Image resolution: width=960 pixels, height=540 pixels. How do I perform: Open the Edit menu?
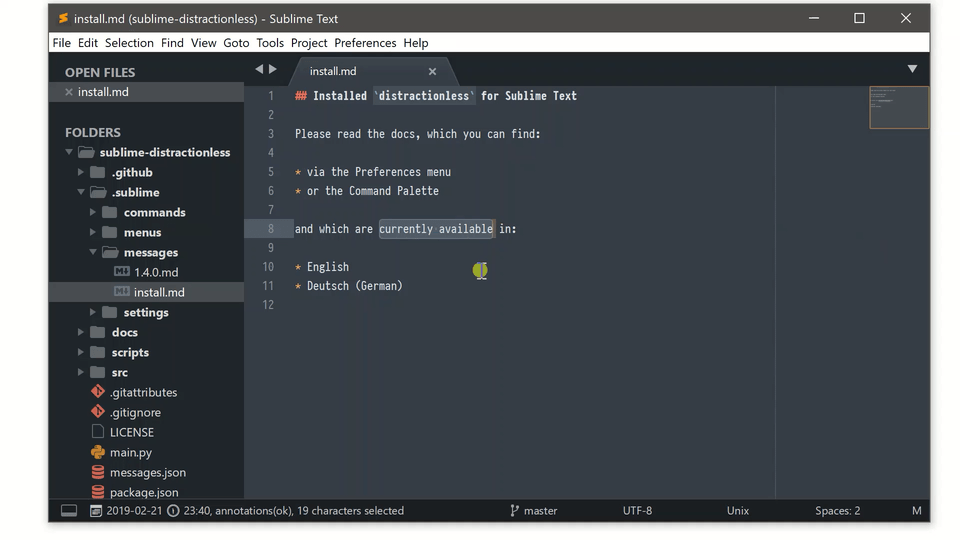88,43
